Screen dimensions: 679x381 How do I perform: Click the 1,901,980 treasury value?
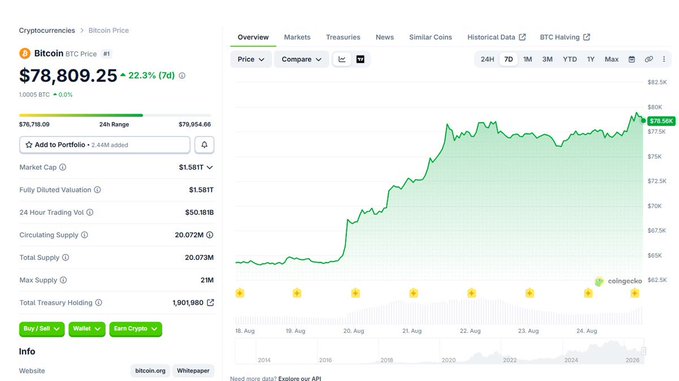click(188, 303)
